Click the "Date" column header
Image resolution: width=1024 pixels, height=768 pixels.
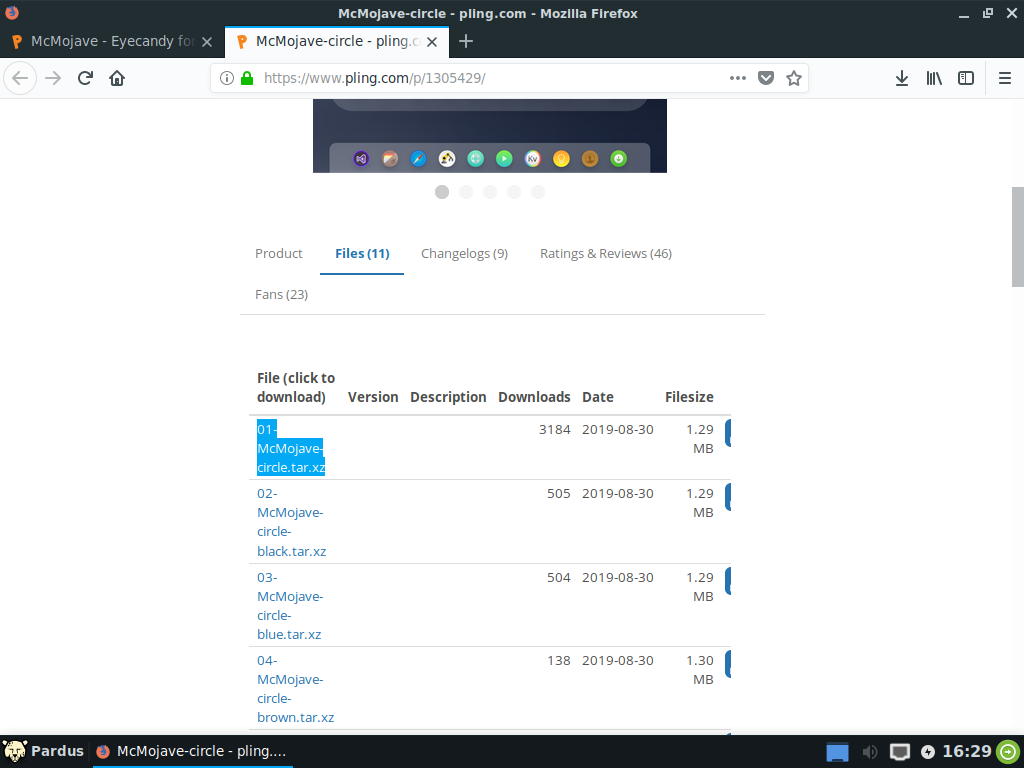tap(598, 397)
